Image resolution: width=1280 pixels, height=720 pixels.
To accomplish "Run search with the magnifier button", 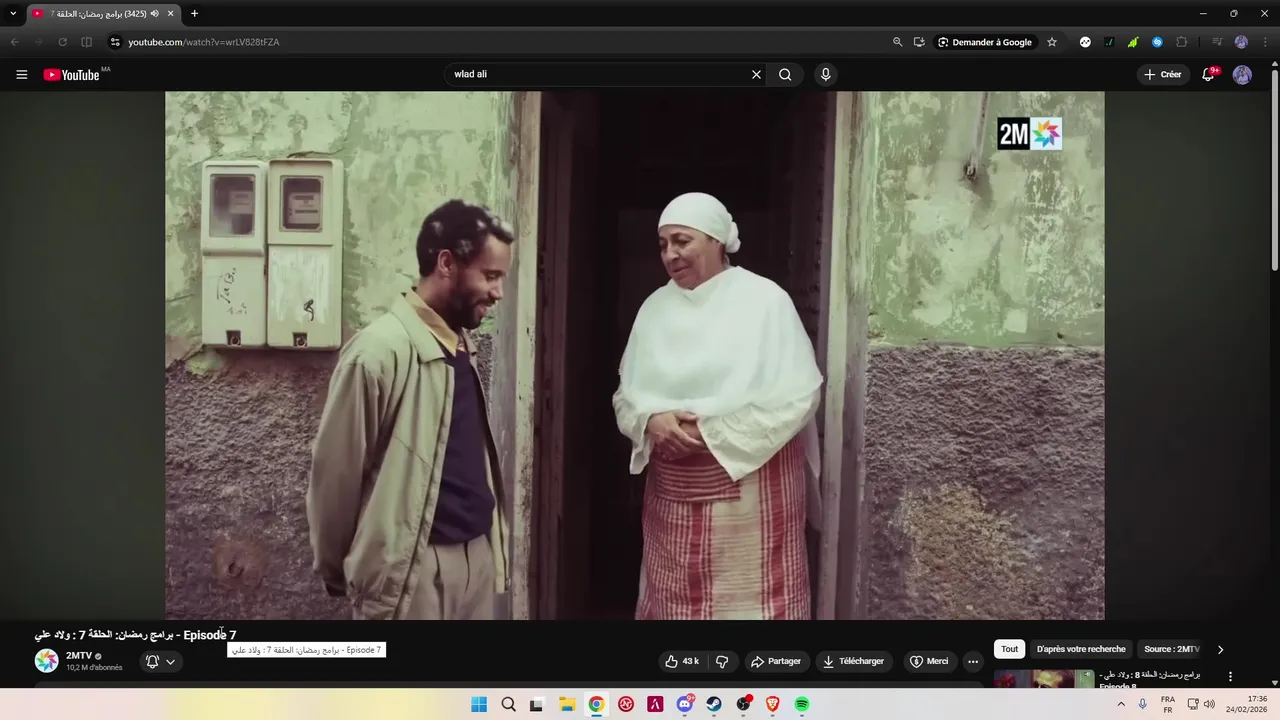I will (785, 74).
